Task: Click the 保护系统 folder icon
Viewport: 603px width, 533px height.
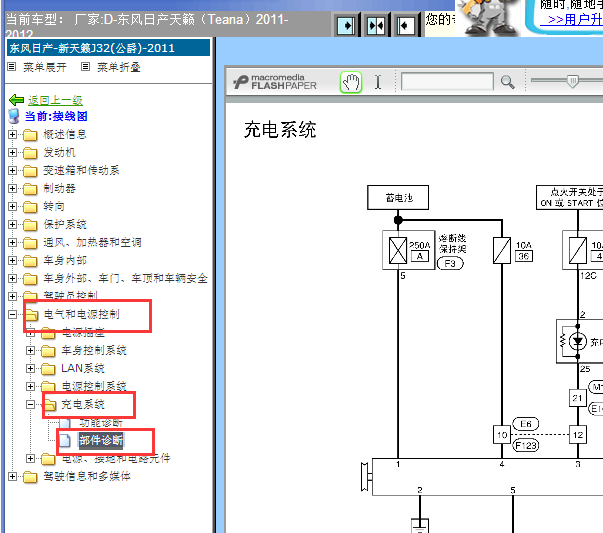Action: 30,225
